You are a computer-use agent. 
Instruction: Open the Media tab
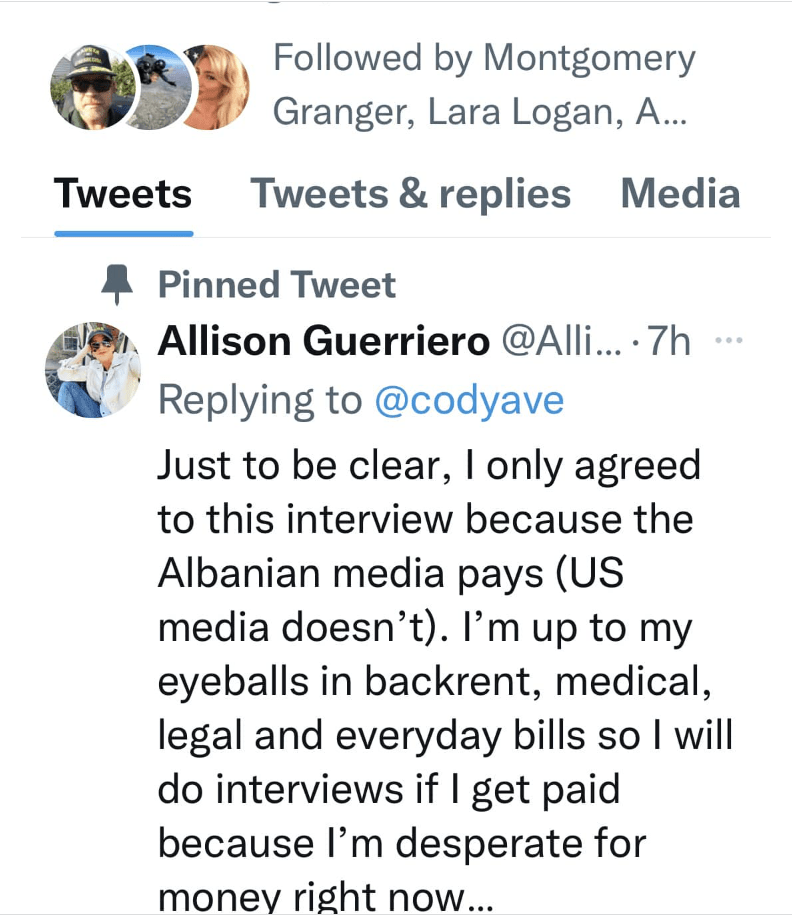[681, 194]
